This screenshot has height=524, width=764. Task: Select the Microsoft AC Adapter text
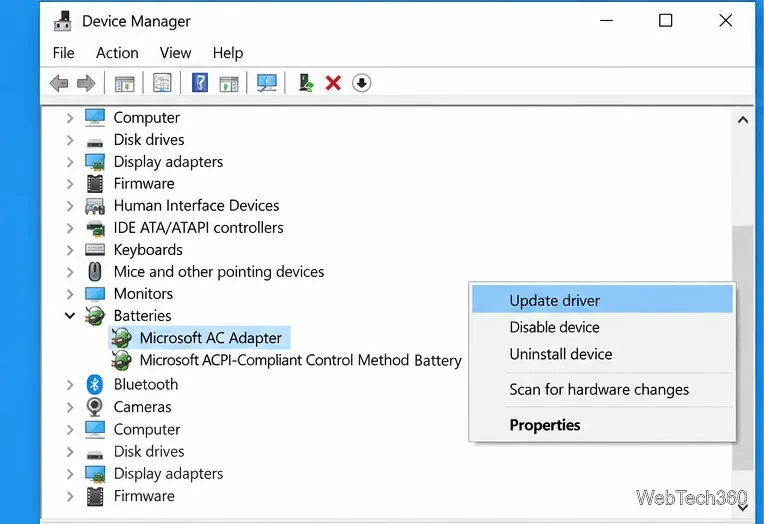click(210, 338)
